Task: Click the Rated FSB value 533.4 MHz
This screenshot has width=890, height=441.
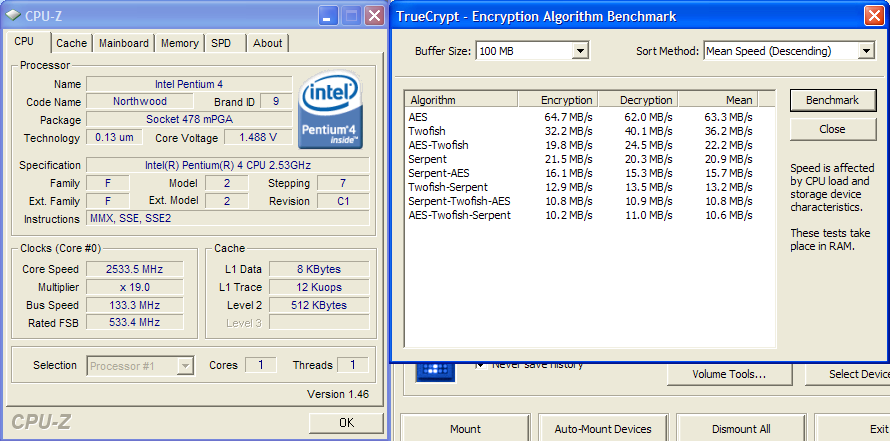Action: tap(135, 322)
